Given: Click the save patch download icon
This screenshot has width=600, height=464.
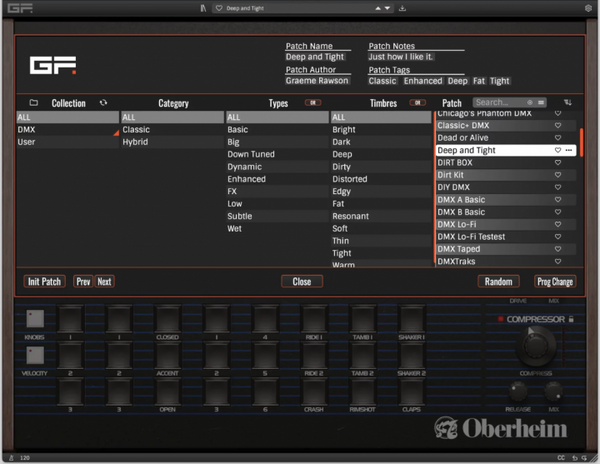Looking at the screenshot, I should tap(402, 8).
